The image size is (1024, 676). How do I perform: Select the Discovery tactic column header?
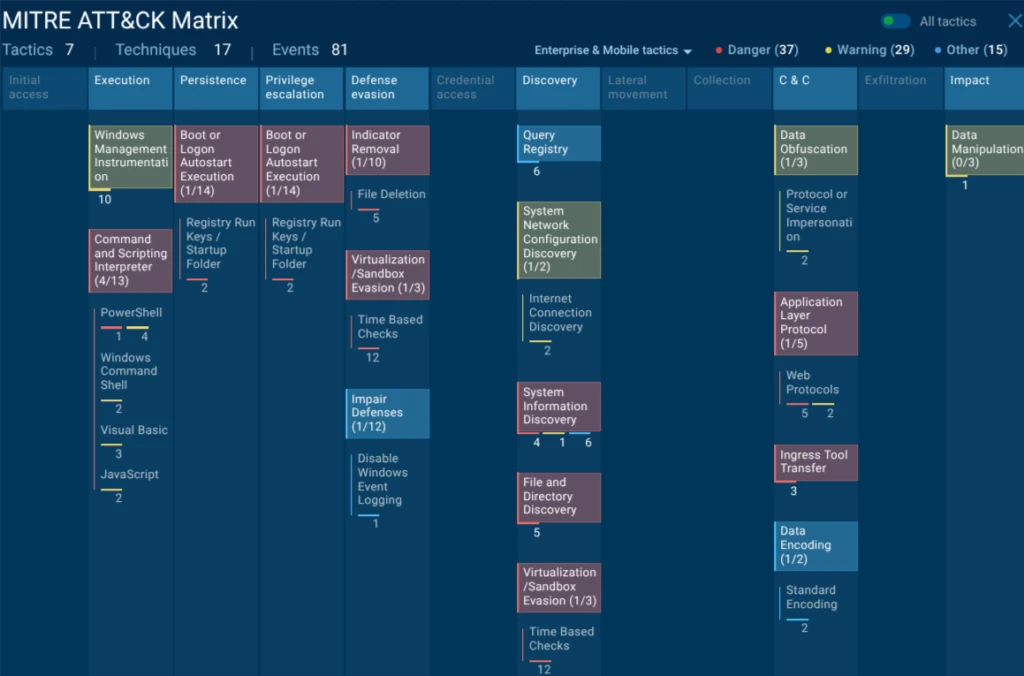[x=559, y=88]
